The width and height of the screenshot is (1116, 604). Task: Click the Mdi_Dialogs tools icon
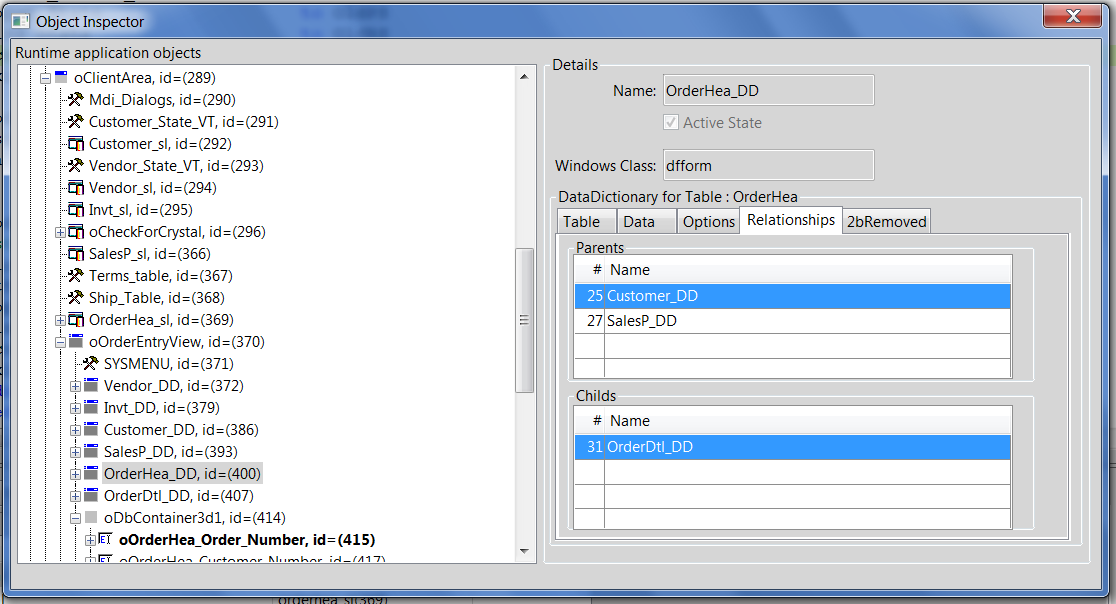click(75, 100)
